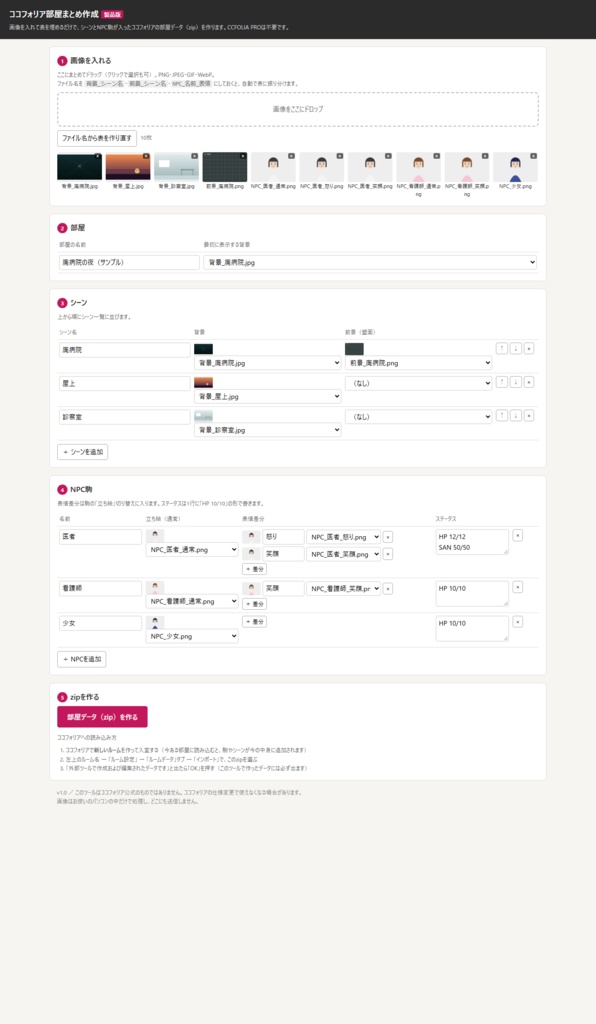Viewport: 596px width, 1024px height.
Task: Move the 診察室 scene up
Action: coord(501,415)
